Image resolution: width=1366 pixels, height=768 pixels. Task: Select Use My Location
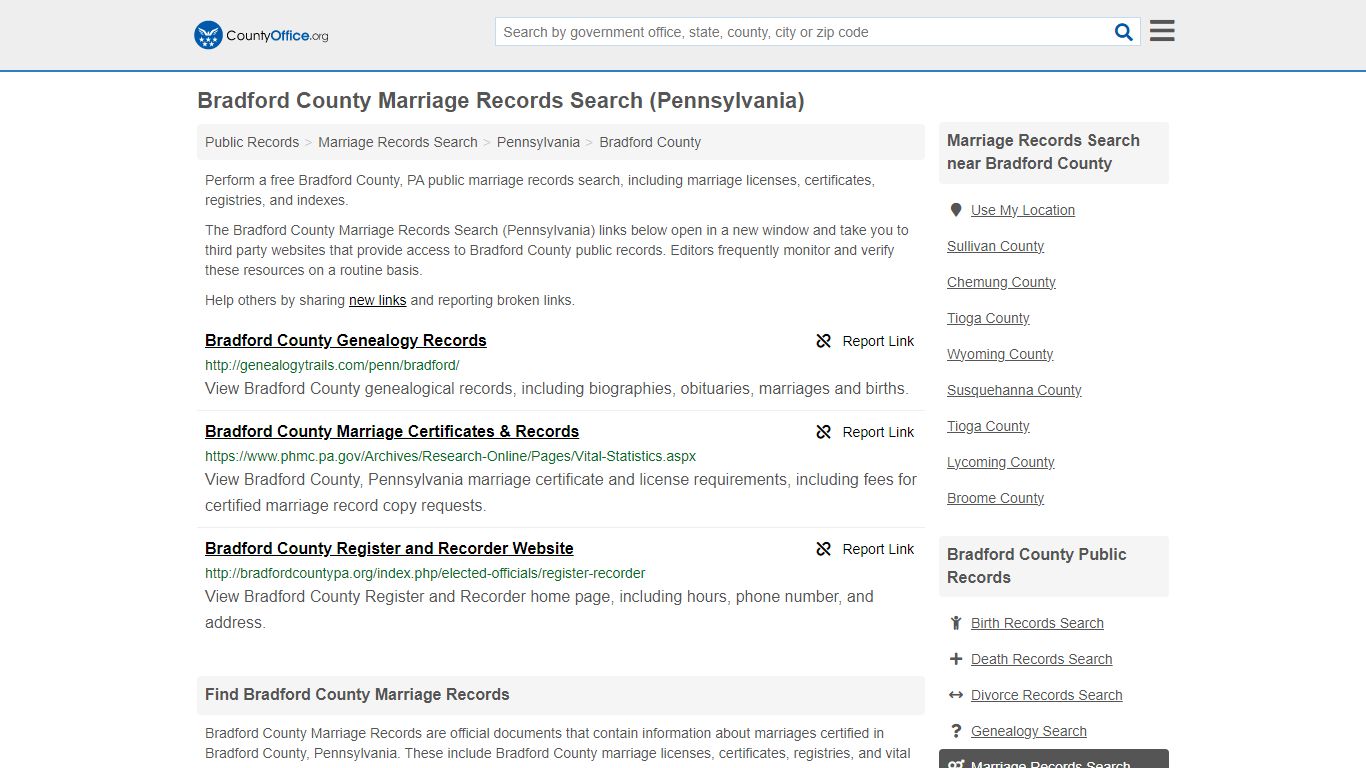point(1023,210)
